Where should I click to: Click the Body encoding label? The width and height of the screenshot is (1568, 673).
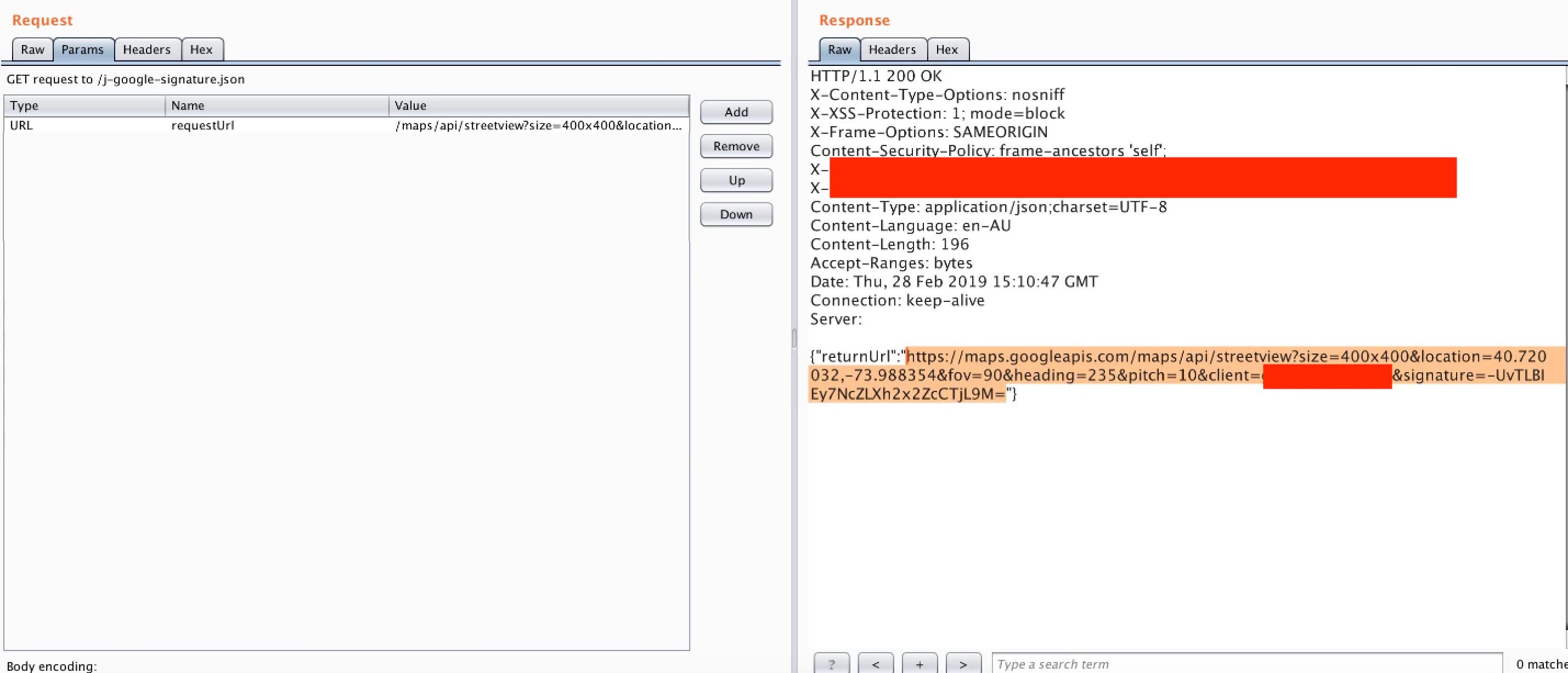[52, 666]
